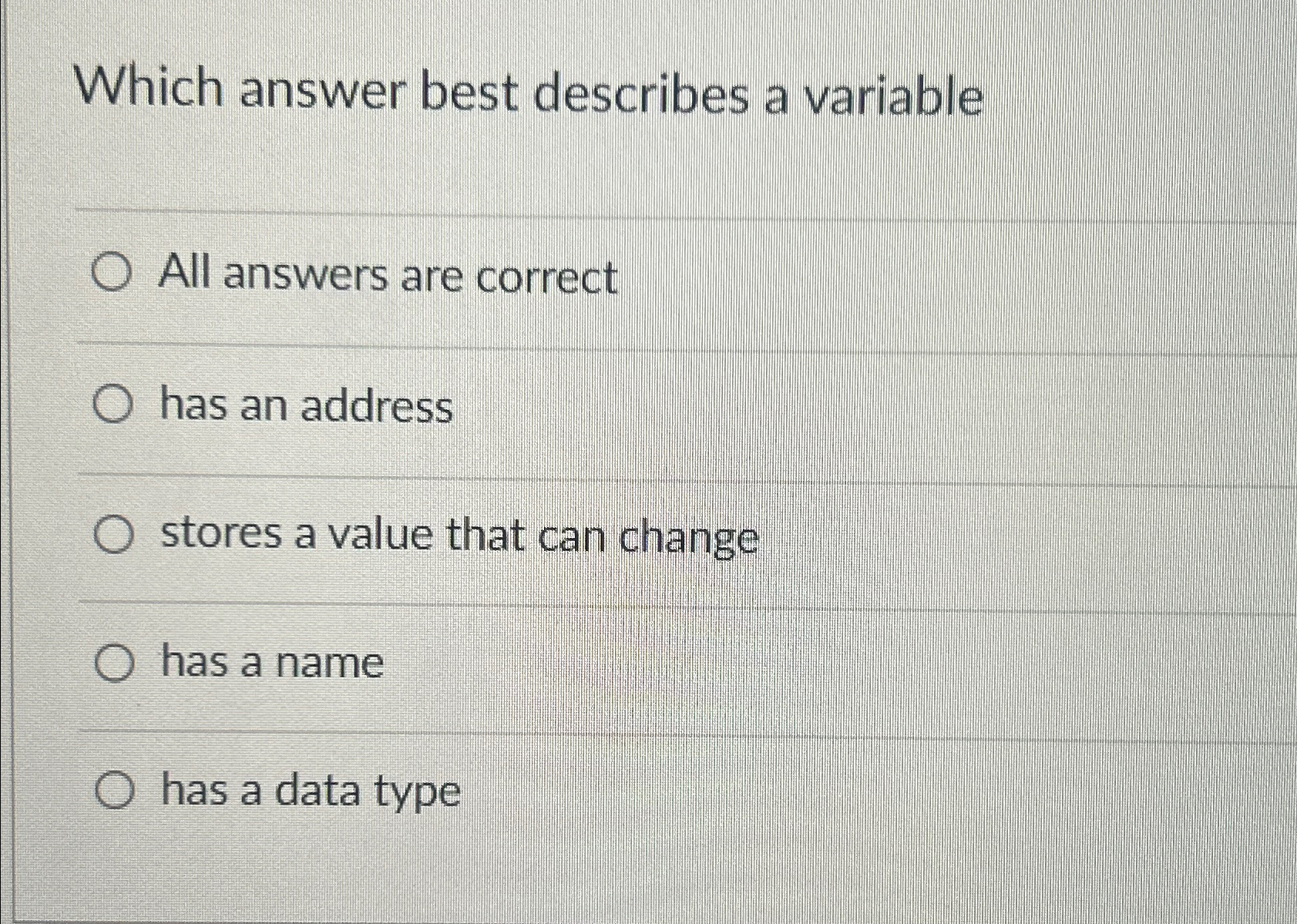Click the 'has an address' answer text
This screenshot has height=924, width=1297.
pos(304,406)
